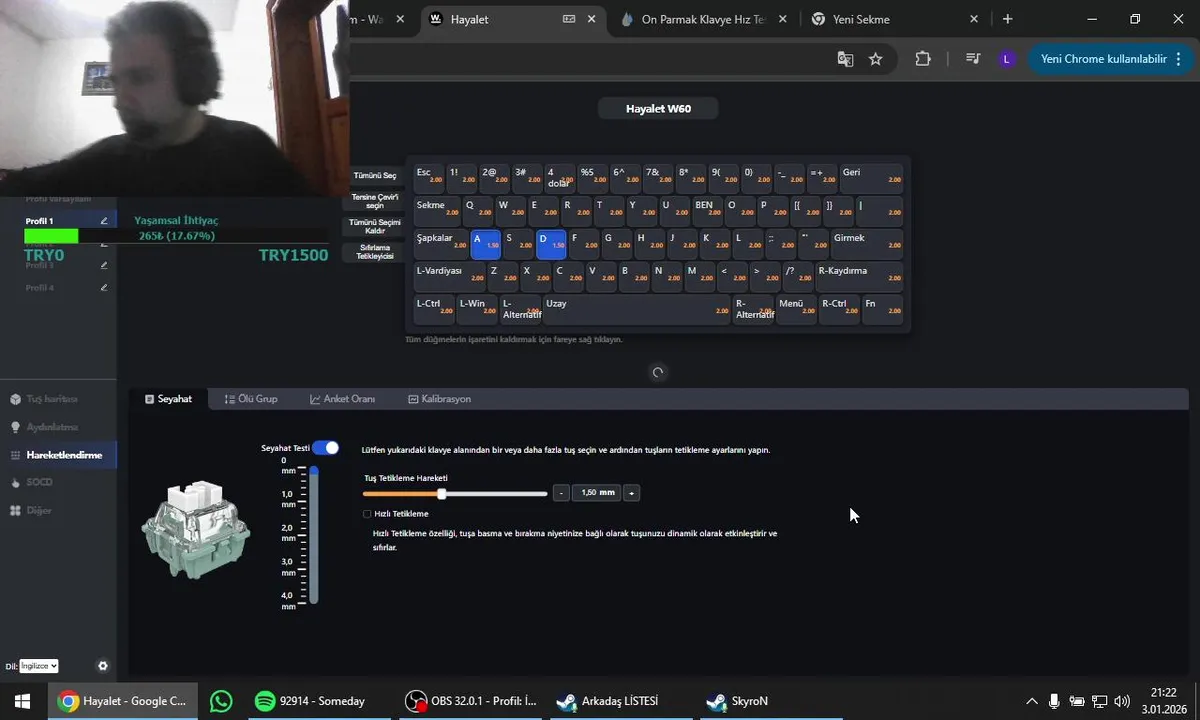Click Tümünü Seçimi Kaldır button
The height and width of the screenshot is (720, 1200).
point(375,227)
